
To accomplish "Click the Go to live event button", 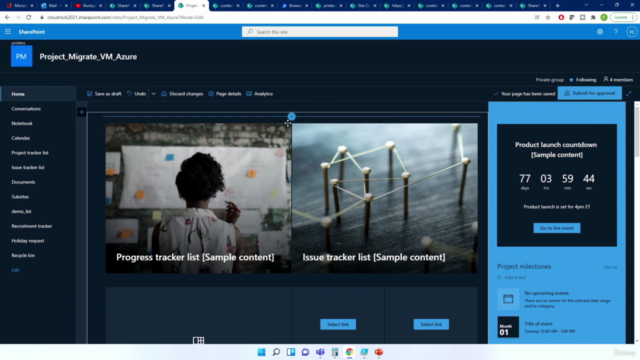I will tap(557, 228).
